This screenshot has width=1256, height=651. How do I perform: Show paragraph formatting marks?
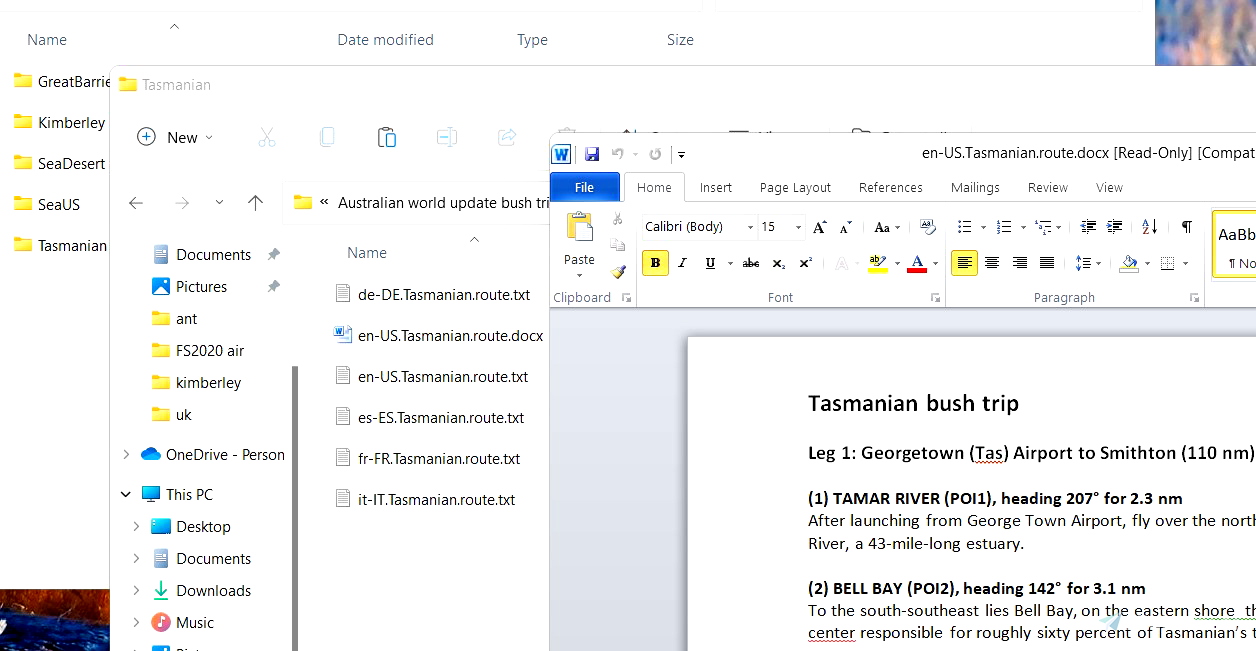(1186, 227)
